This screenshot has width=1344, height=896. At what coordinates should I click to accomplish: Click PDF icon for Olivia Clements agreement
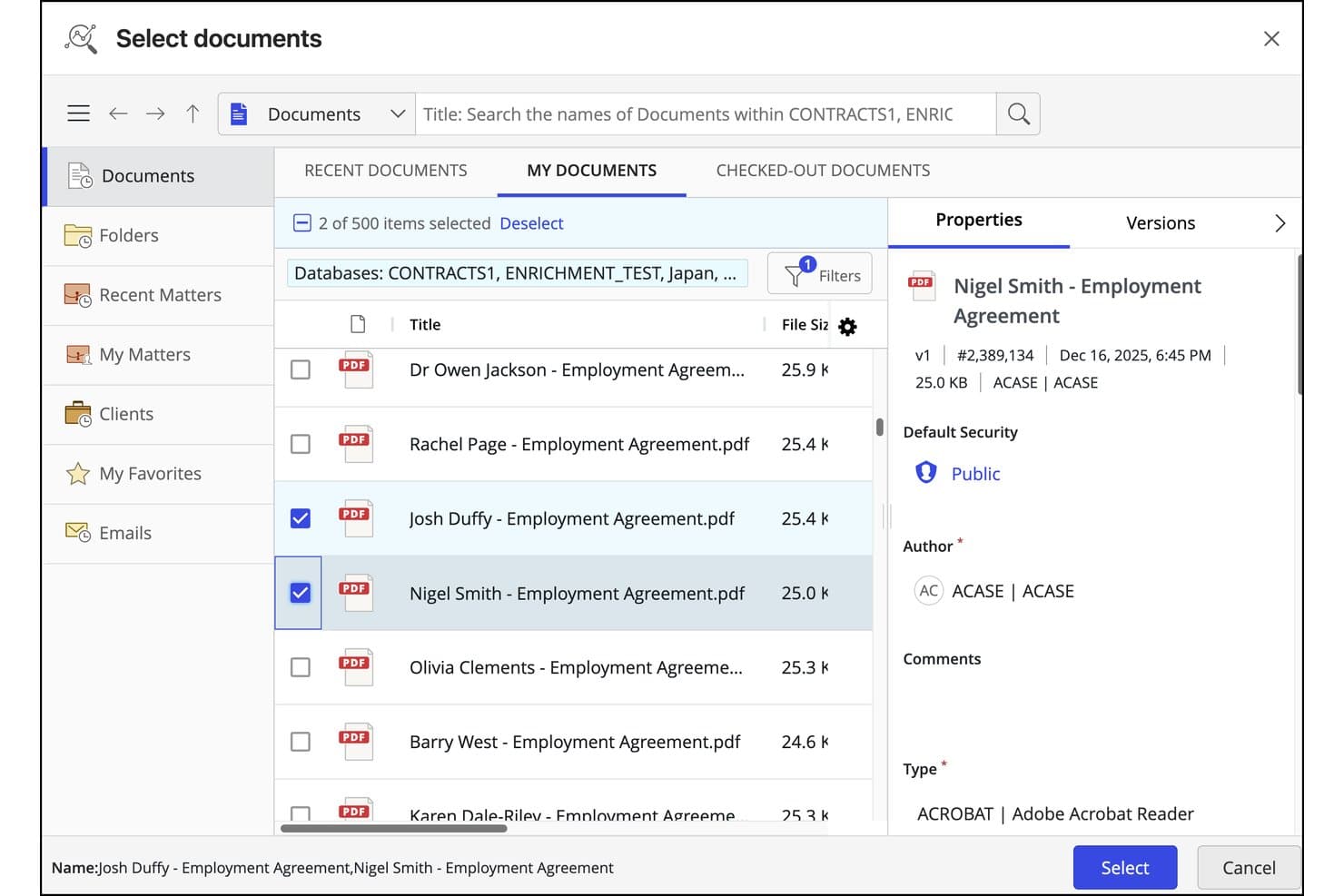[355, 667]
